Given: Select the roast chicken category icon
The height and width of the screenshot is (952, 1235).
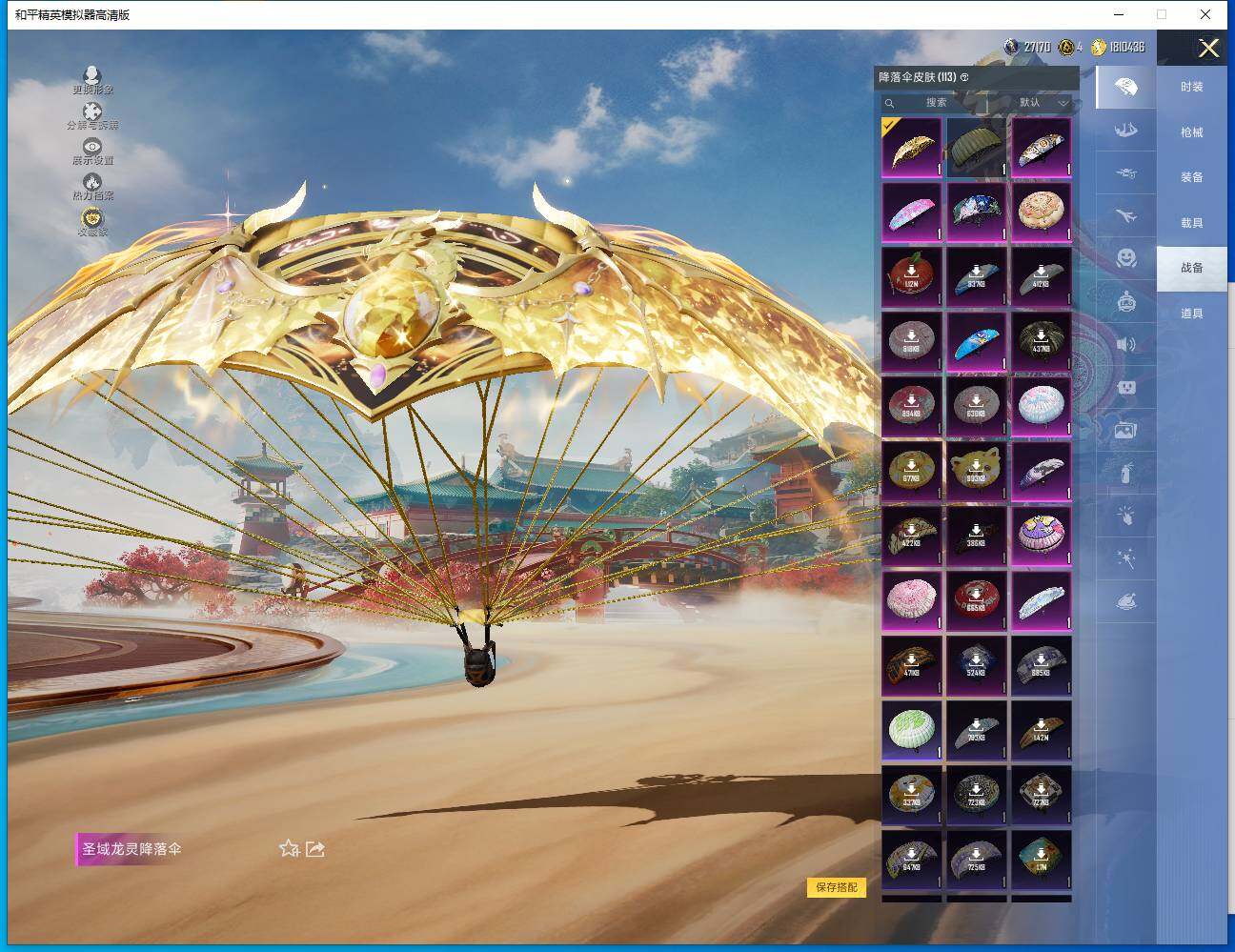Looking at the screenshot, I should point(1125,601).
